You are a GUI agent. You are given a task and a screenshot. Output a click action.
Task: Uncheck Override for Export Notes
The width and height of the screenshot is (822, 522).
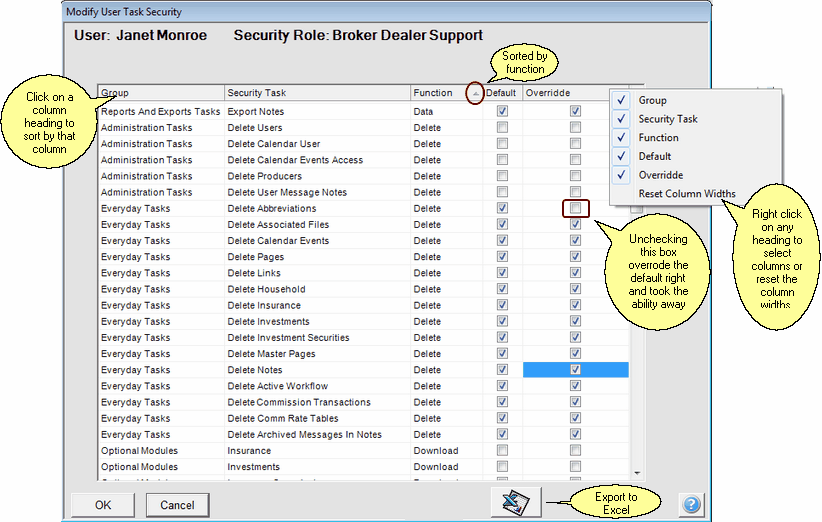pyautogui.click(x=575, y=111)
